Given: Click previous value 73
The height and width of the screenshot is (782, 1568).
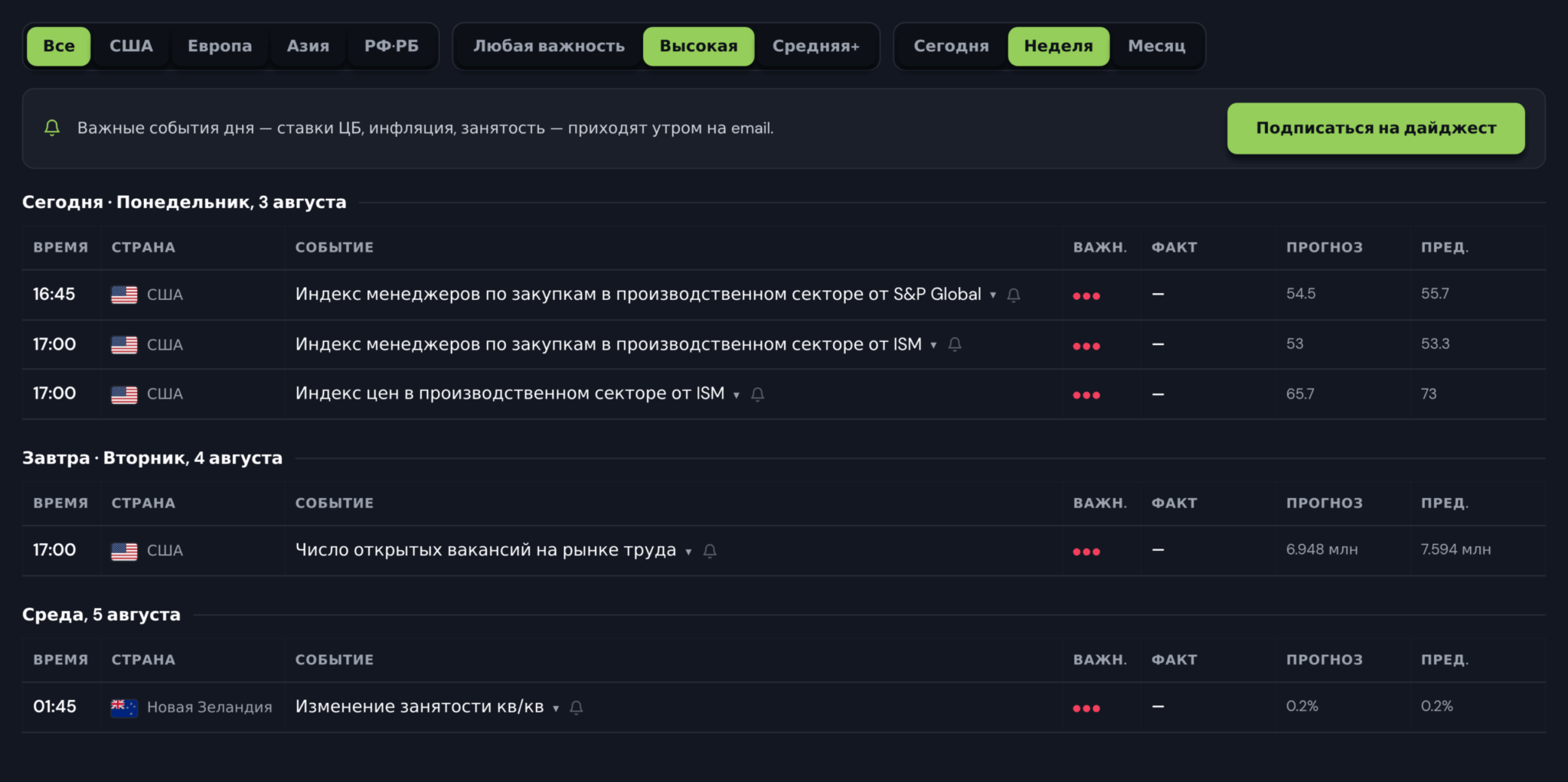Looking at the screenshot, I should tap(1429, 394).
